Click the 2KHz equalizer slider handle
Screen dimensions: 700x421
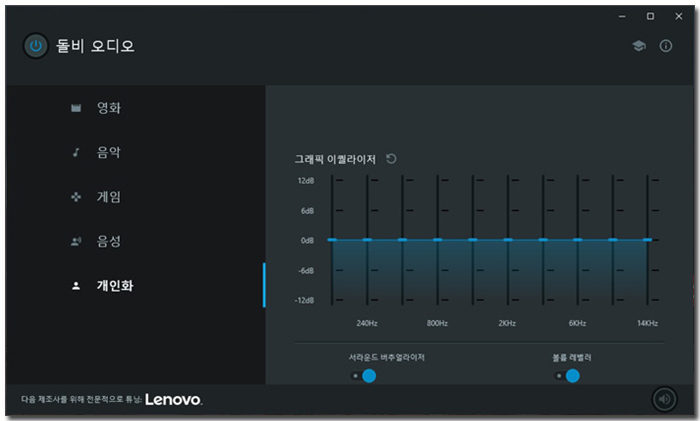pos(507,240)
